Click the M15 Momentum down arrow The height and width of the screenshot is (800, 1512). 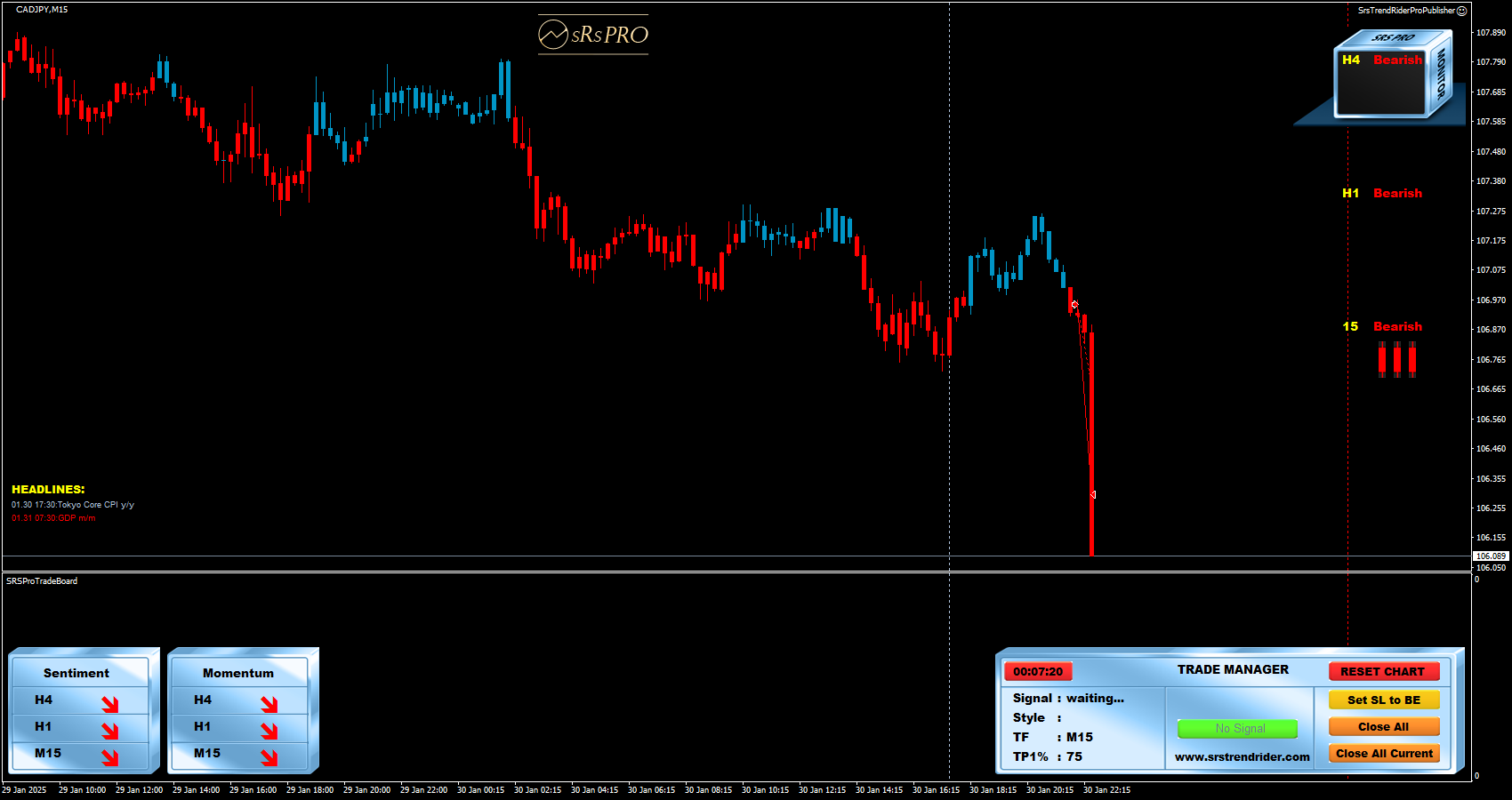(269, 757)
